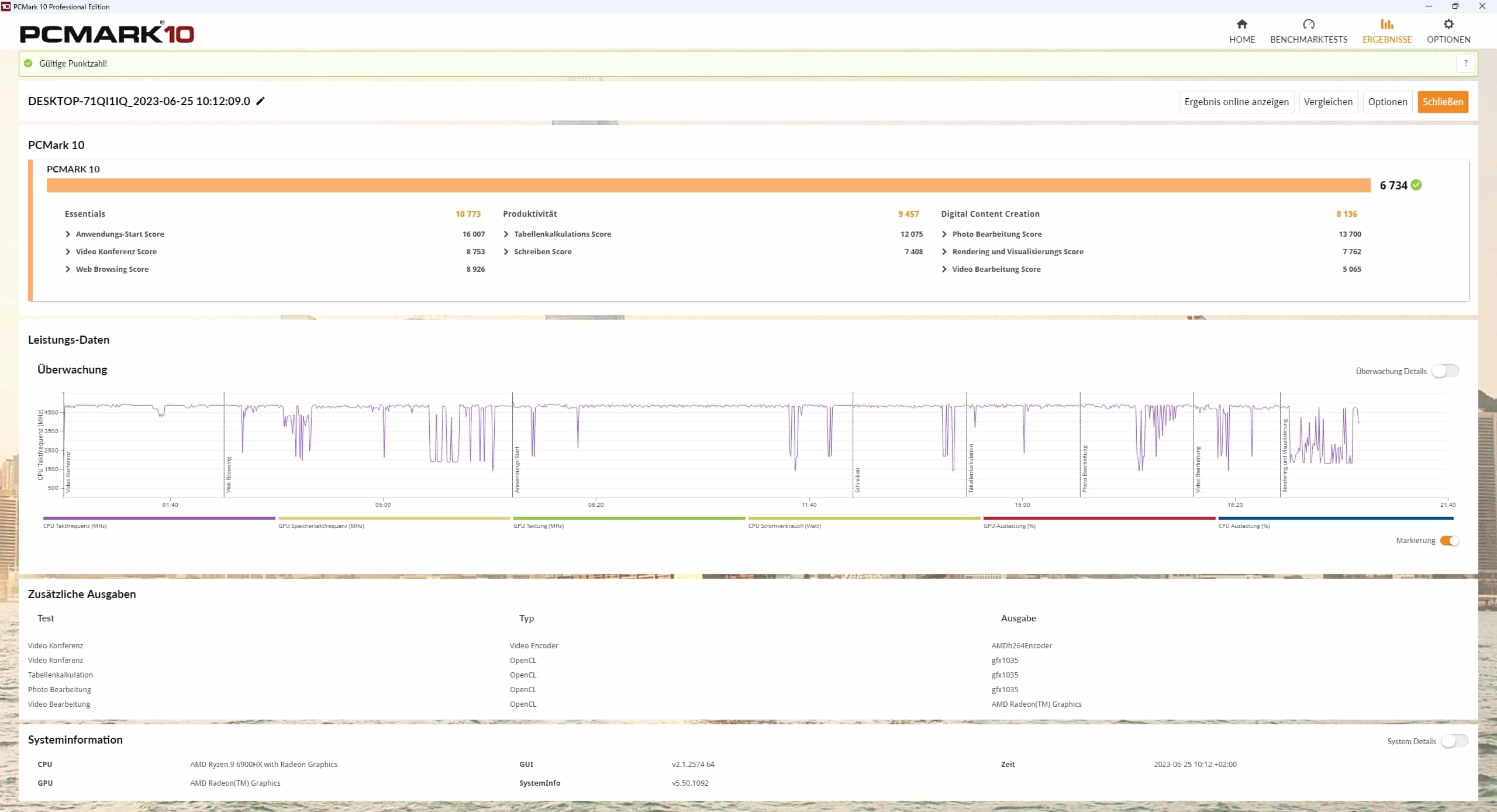Viewport: 1497px width, 812px height.
Task: Expand Tabellenkalkulations Score details
Action: (x=506, y=234)
